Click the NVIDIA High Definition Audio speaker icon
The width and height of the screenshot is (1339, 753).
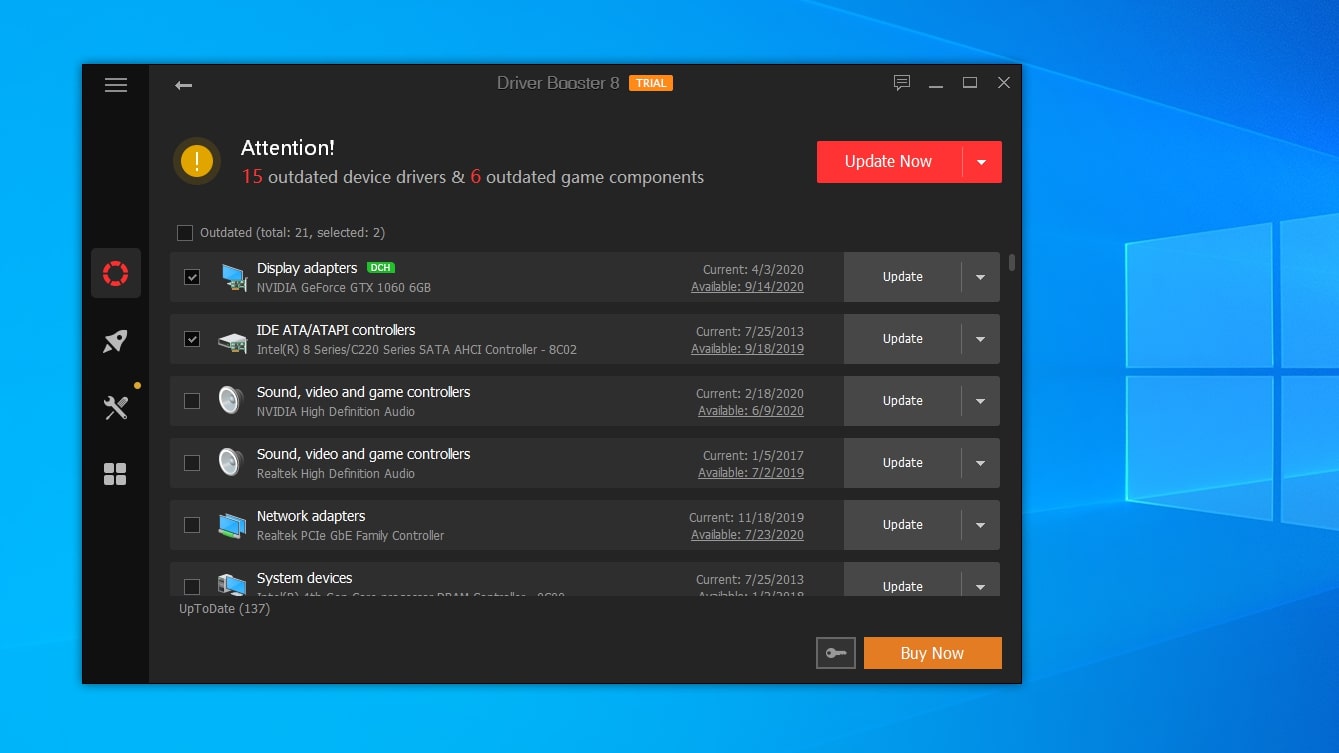coord(231,401)
